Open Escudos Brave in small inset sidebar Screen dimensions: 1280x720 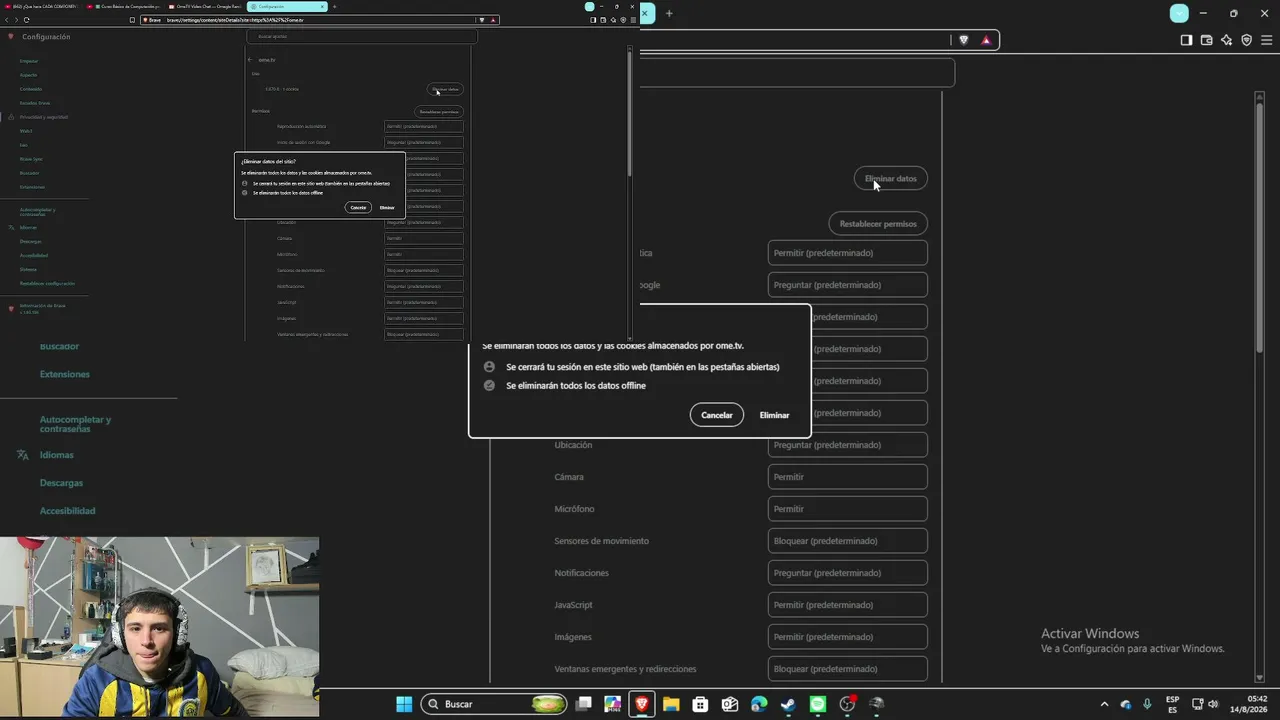(35, 103)
